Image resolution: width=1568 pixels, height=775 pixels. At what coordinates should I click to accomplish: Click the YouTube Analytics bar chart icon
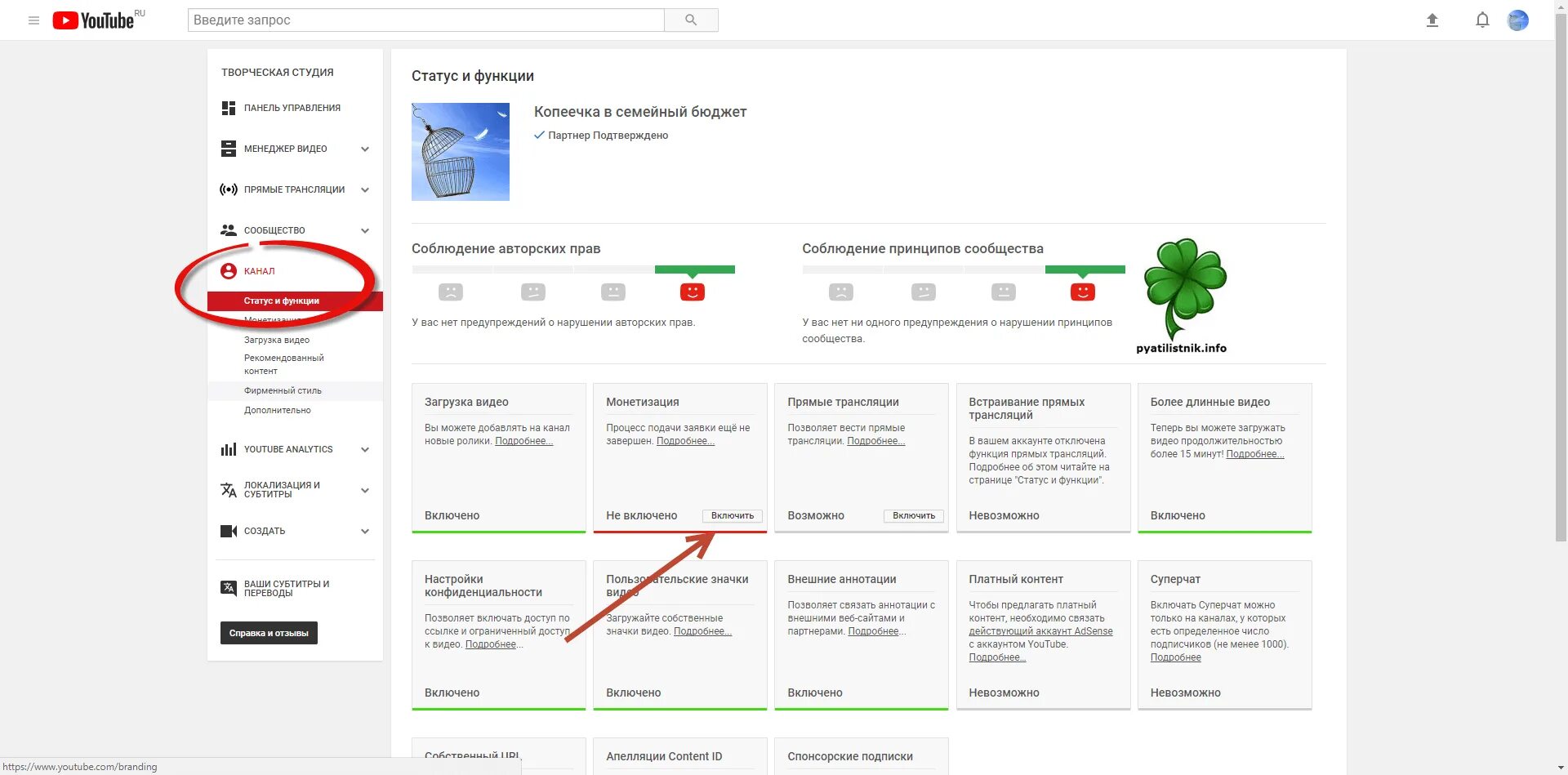click(229, 449)
